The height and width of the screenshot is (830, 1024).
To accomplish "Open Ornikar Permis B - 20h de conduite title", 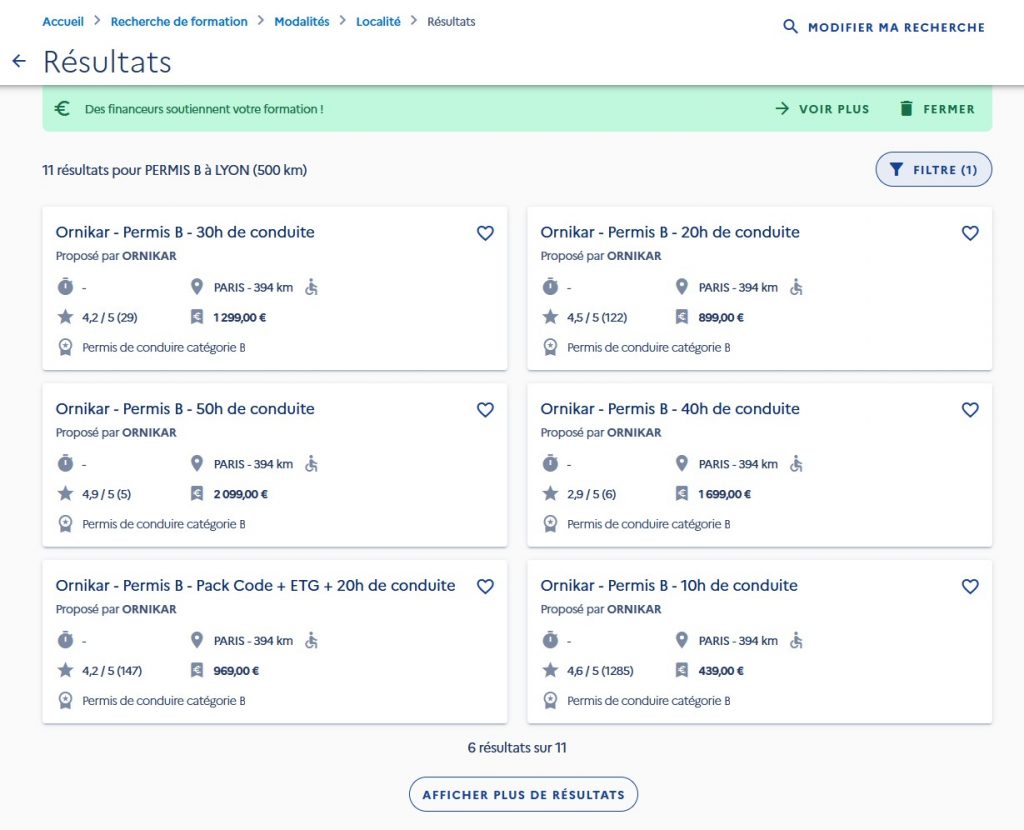I will pyautogui.click(x=670, y=232).
